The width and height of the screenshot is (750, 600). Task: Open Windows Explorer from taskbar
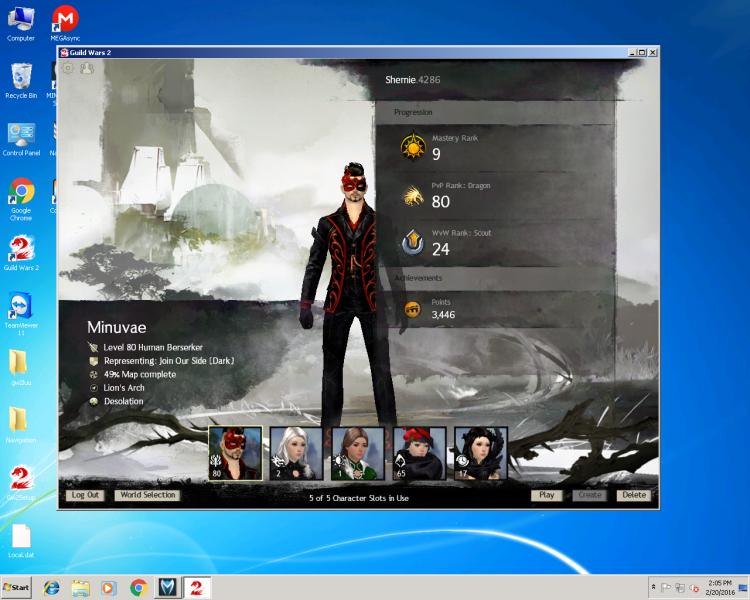80,588
